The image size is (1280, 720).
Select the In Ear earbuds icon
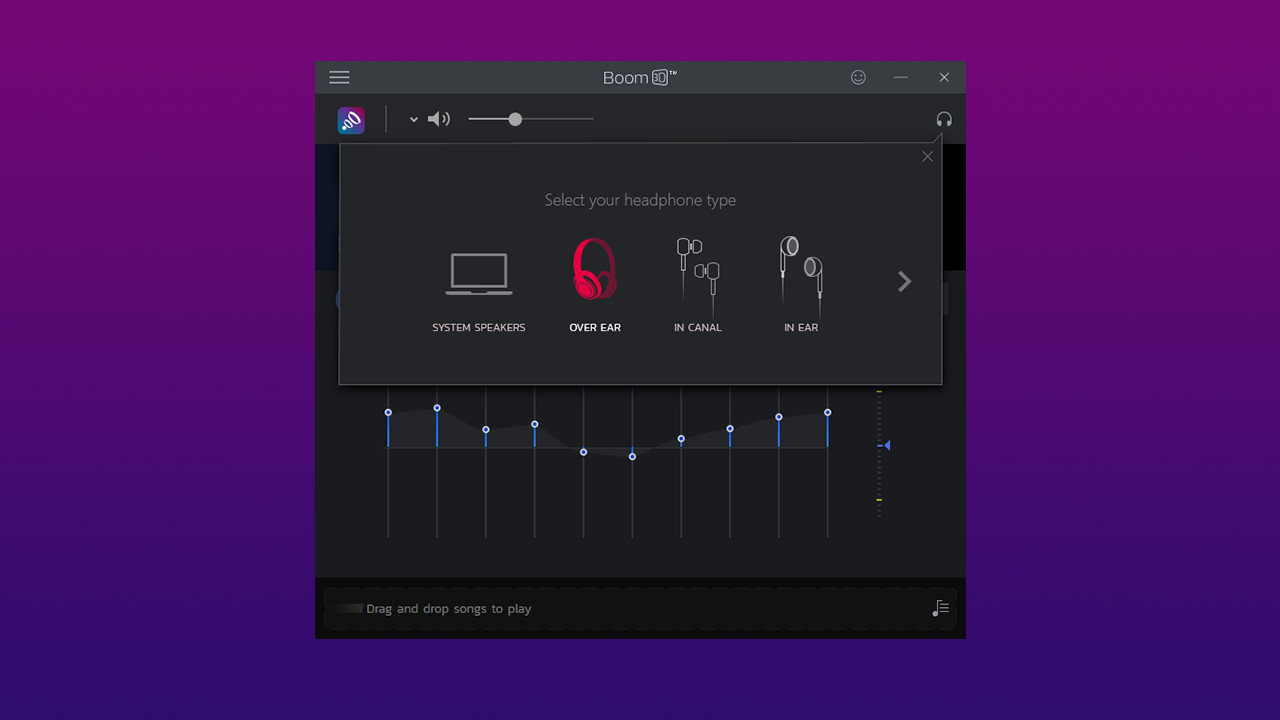pos(801,268)
